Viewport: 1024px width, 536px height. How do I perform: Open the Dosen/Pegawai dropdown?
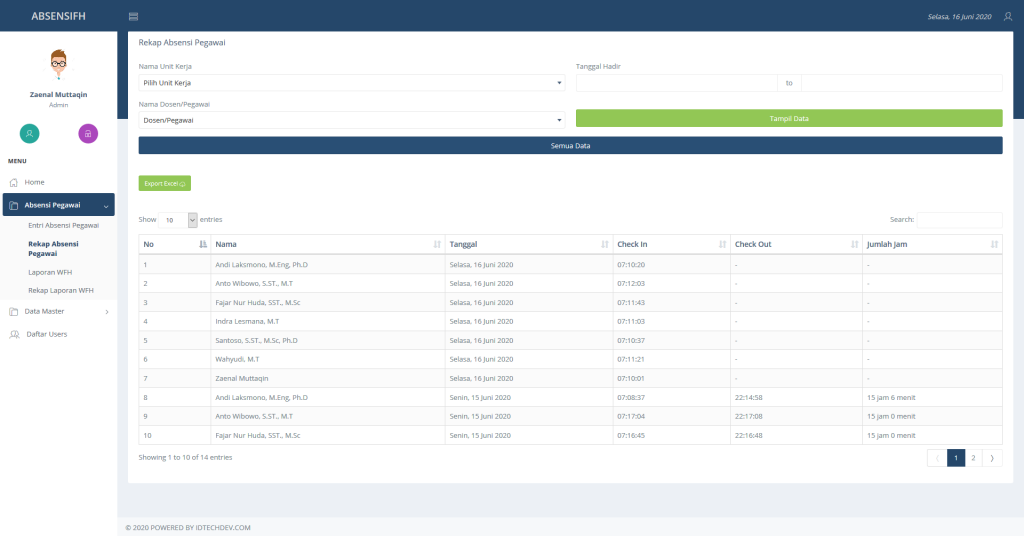point(351,120)
